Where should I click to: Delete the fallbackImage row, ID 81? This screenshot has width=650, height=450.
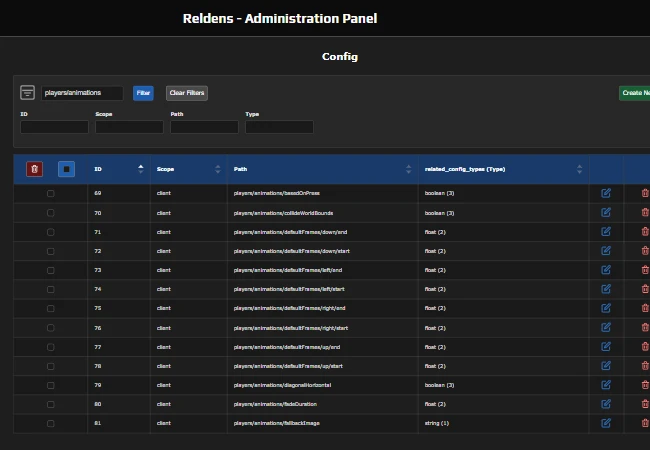click(x=645, y=423)
